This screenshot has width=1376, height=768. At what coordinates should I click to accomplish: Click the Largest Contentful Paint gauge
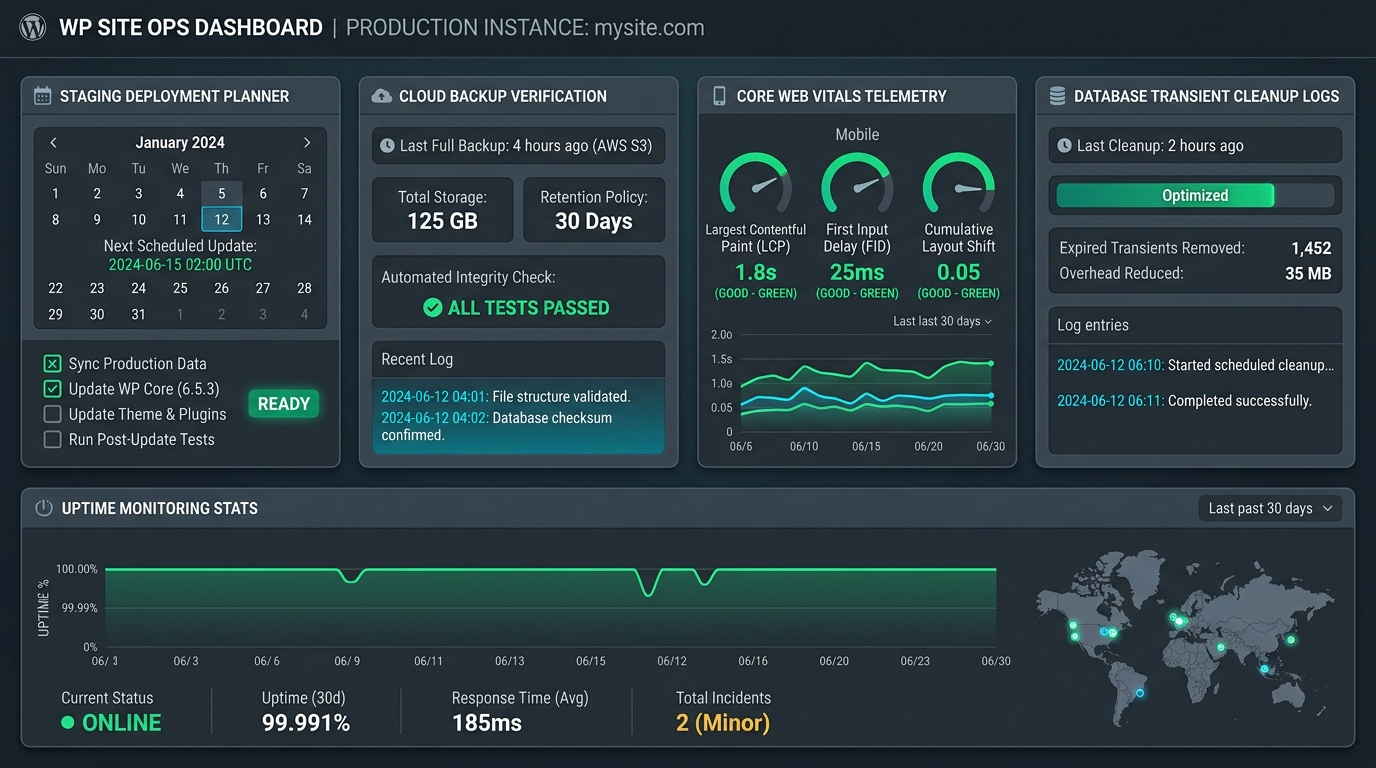pyautogui.click(x=756, y=183)
